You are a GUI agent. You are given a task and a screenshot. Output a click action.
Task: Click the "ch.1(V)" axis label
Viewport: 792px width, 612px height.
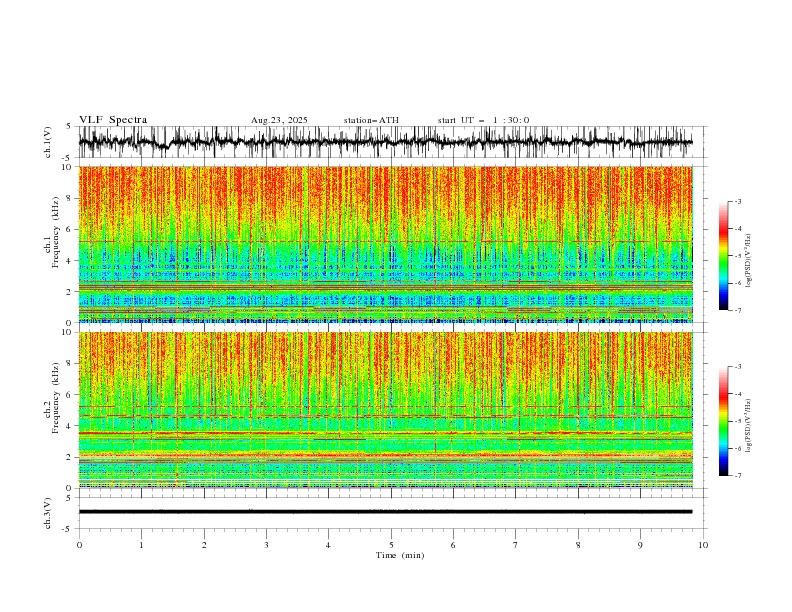tap(48, 142)
